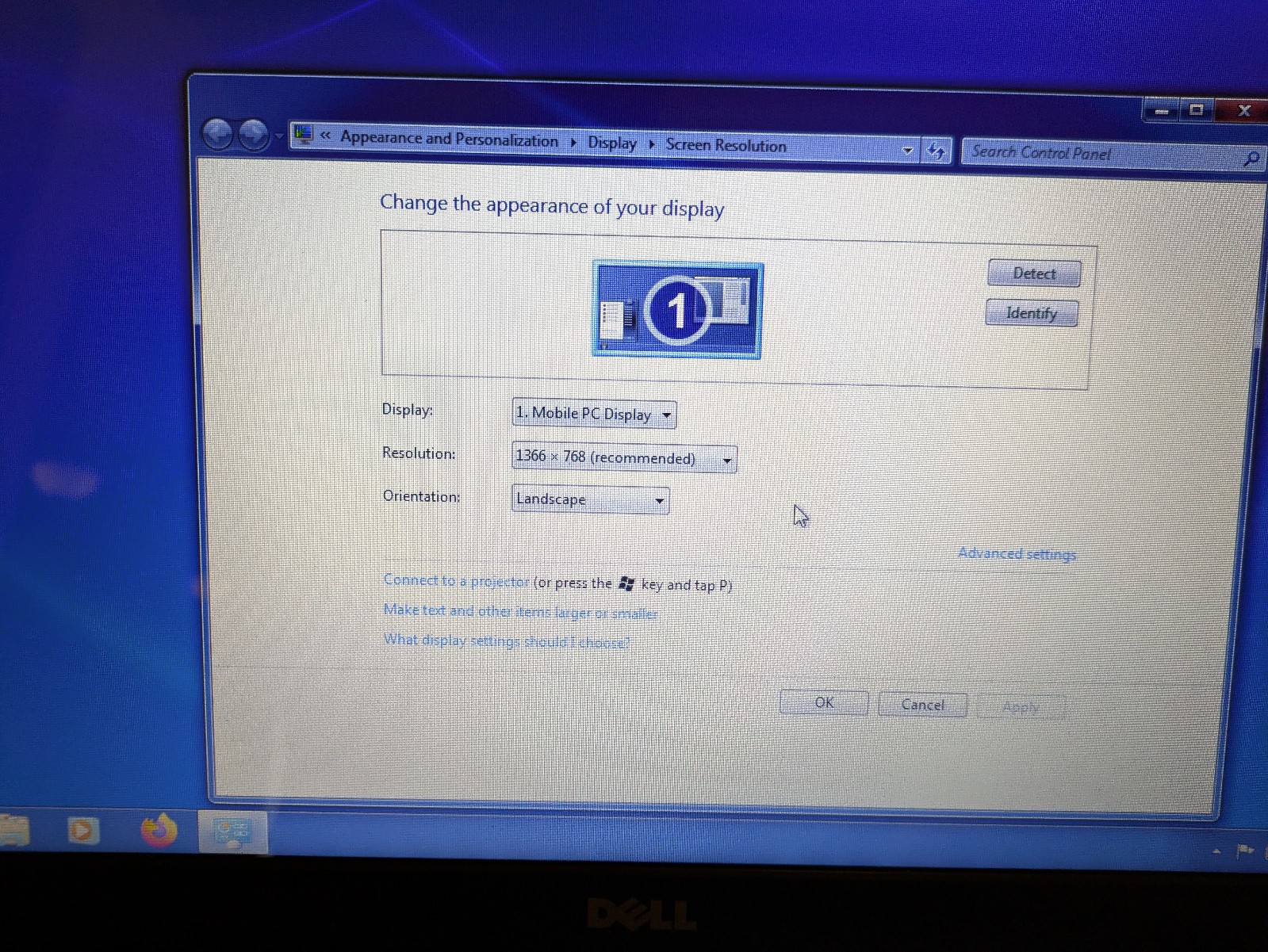Click the Control Panel icon in address bar
The image size is (1268, 952).
click(x=304, y=135)
